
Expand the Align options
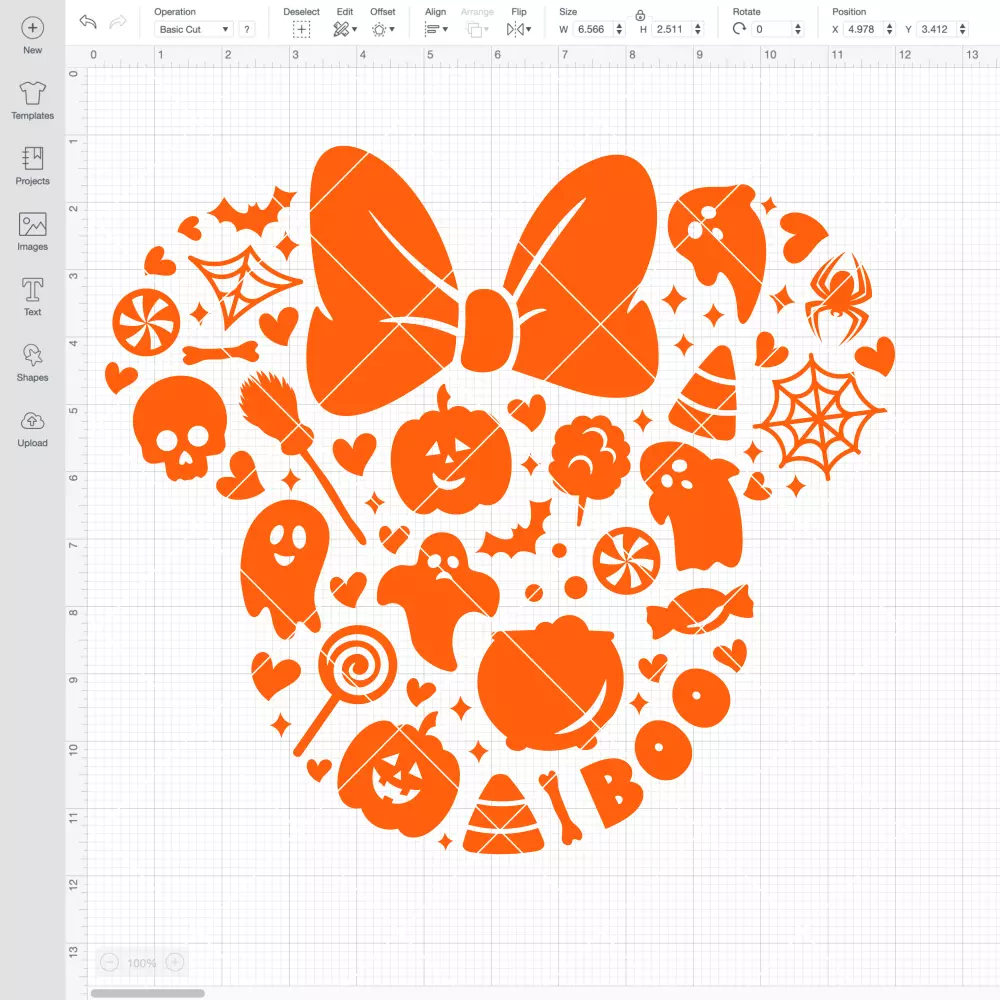[436, 29]
